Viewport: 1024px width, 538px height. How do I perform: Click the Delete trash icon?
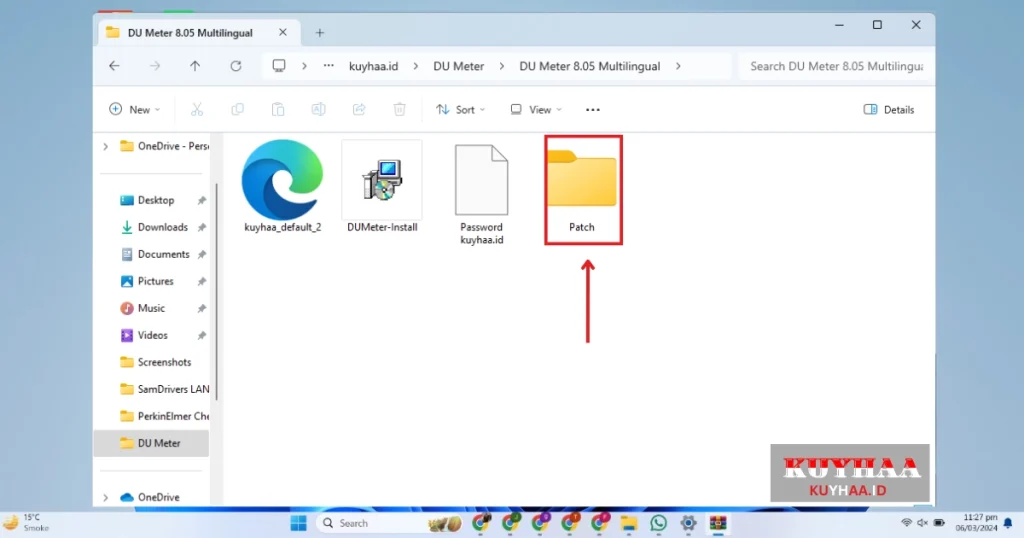400,110
